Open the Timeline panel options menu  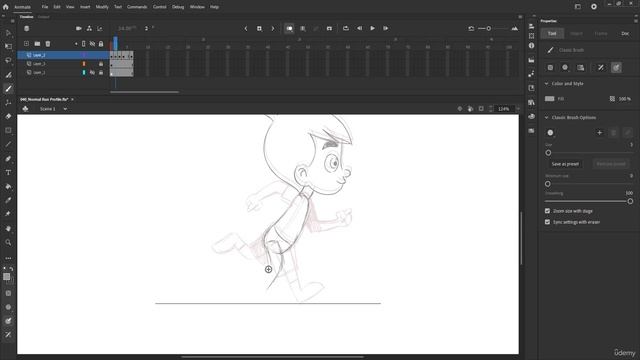520,17
